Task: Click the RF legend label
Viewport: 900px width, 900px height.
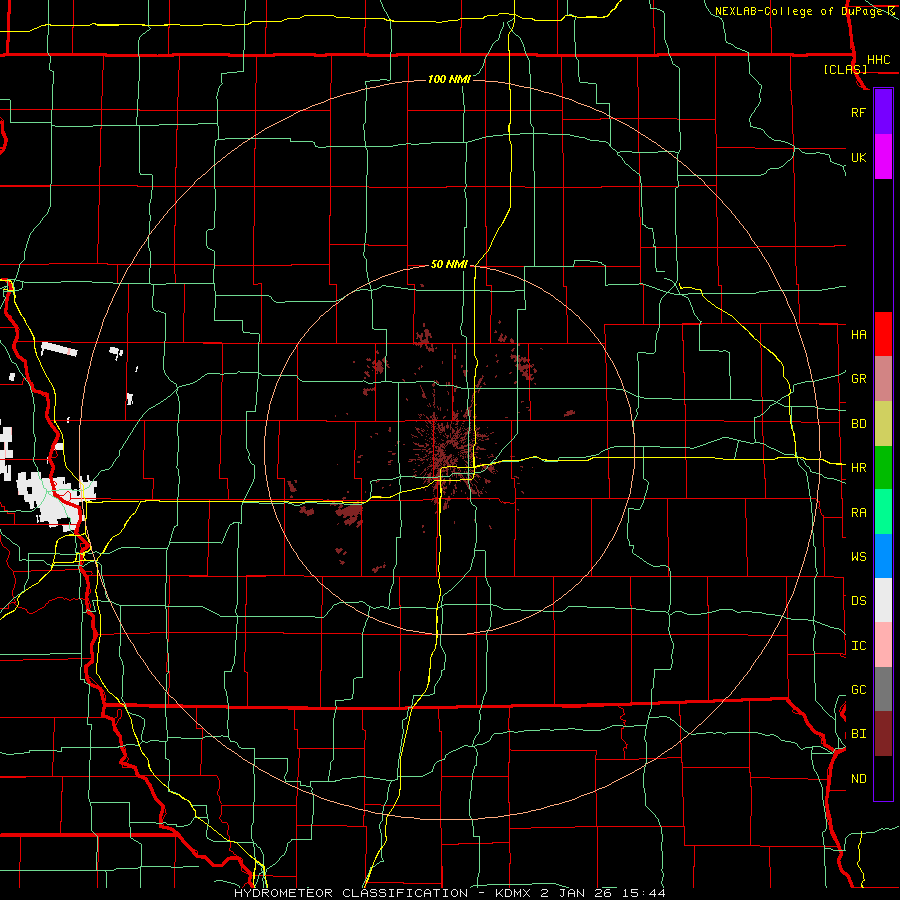Action: (858, 112)
